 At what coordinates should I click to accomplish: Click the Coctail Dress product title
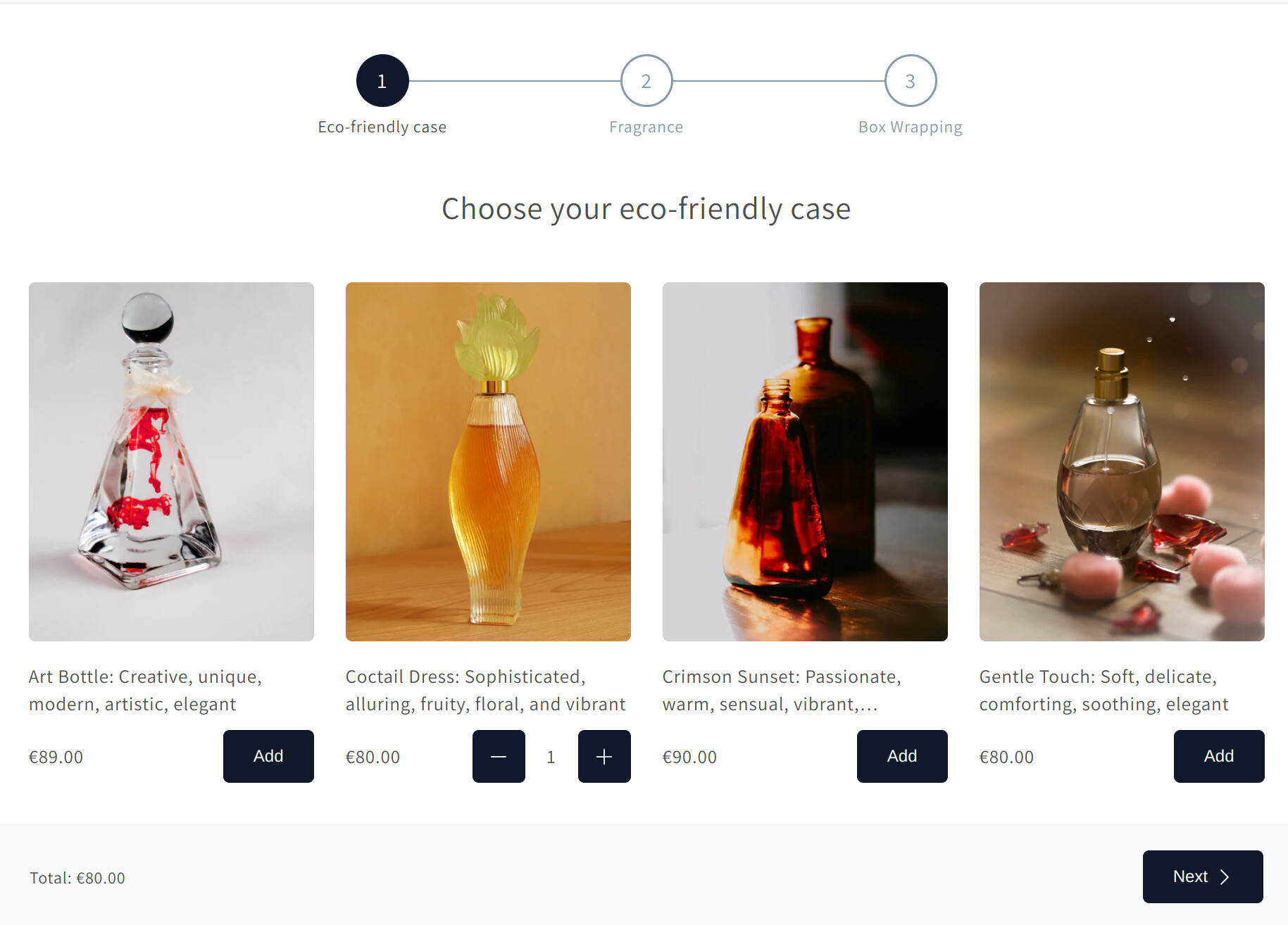[x=485, y=690]
